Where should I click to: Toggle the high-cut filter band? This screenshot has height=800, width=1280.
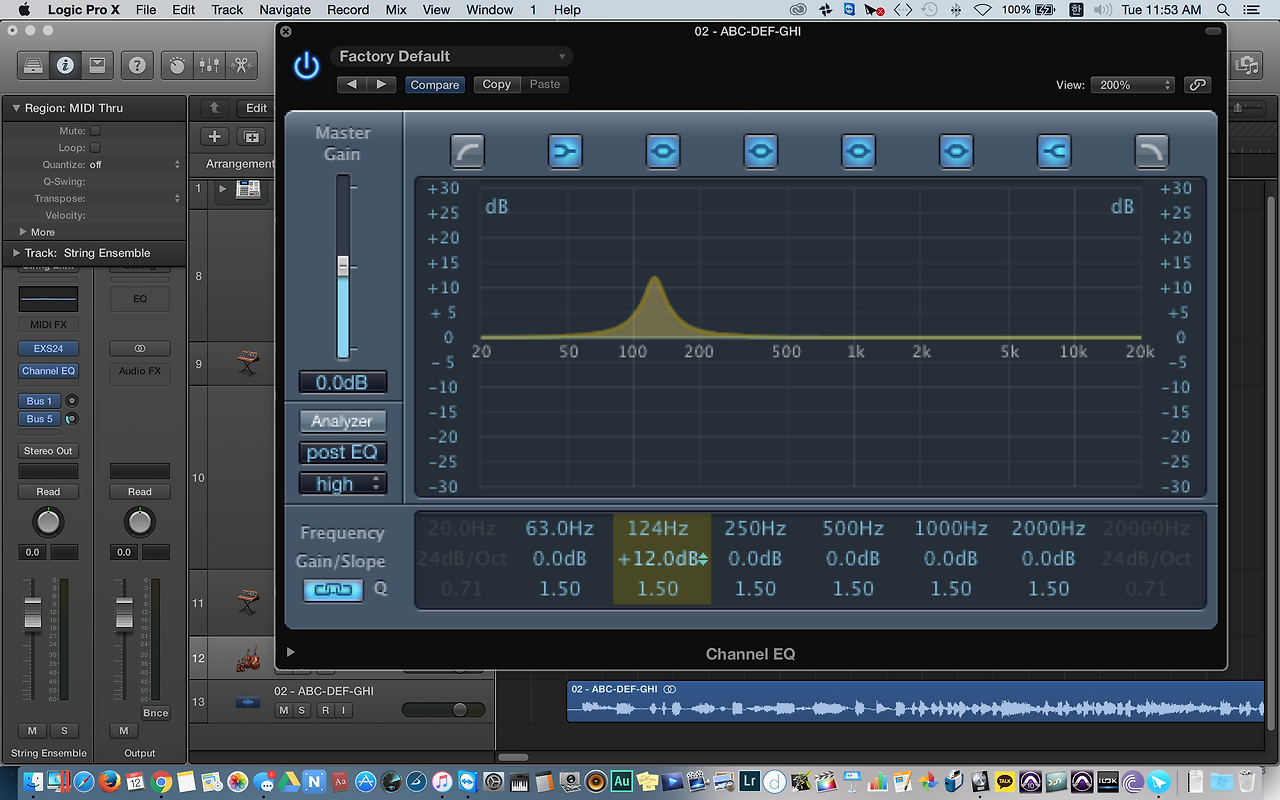coord(1152,151)
